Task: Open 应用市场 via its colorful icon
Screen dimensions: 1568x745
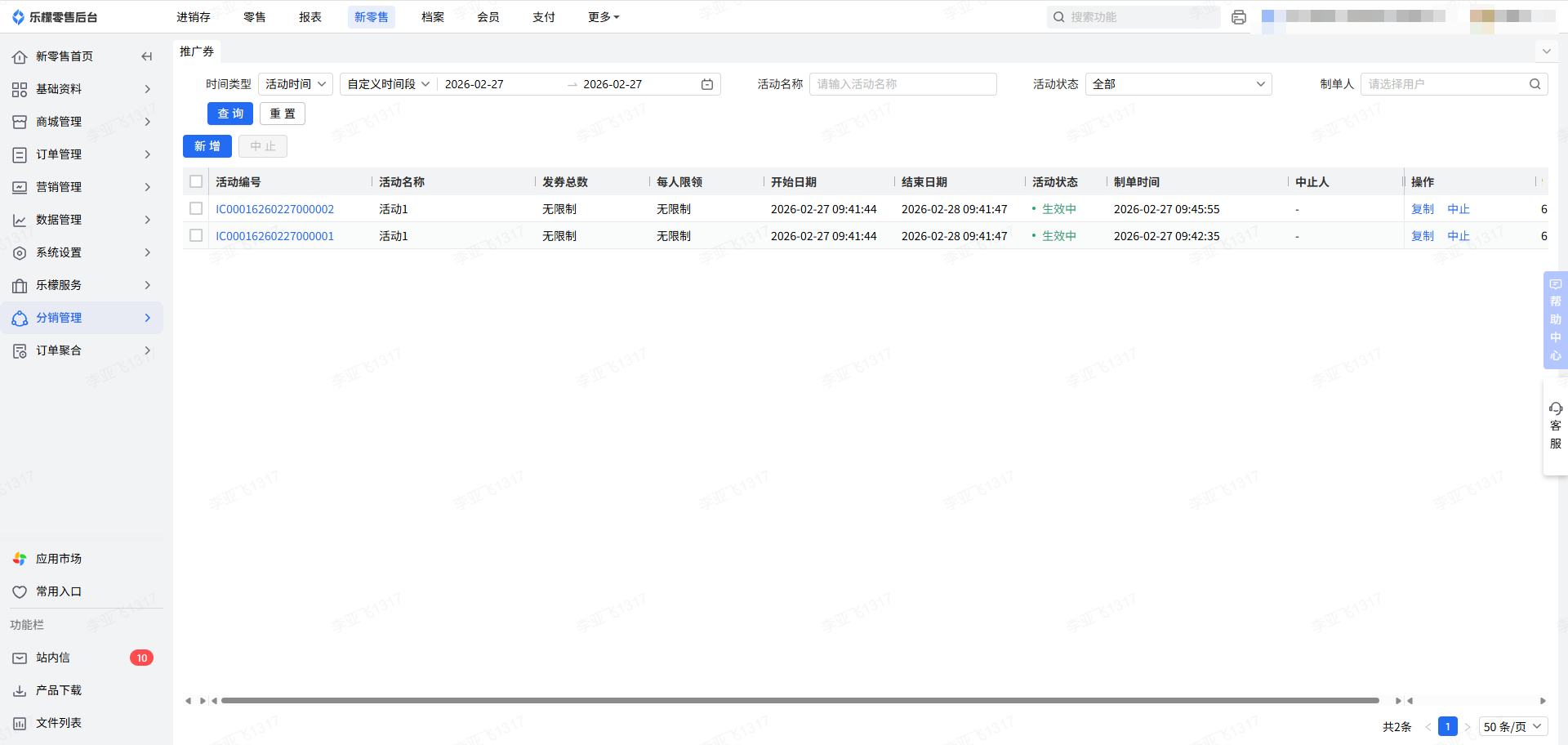Action: point(20,559)
